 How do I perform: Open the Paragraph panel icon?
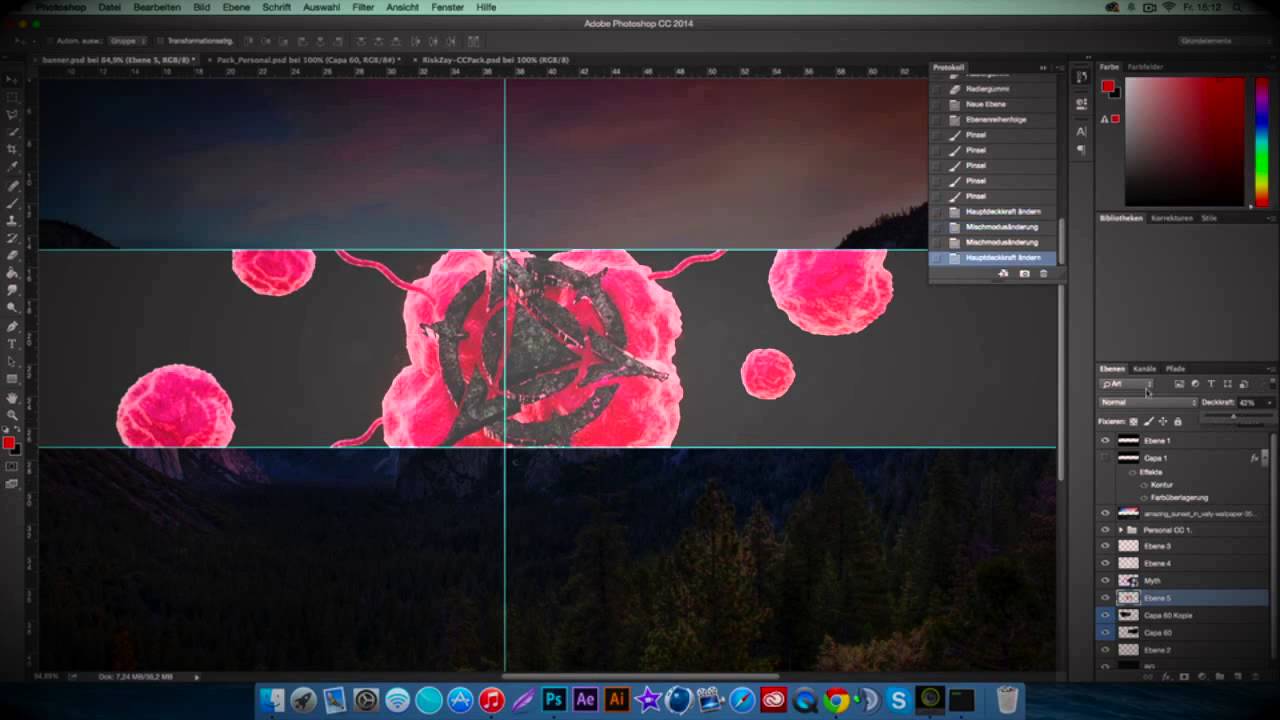(1081, 149)
